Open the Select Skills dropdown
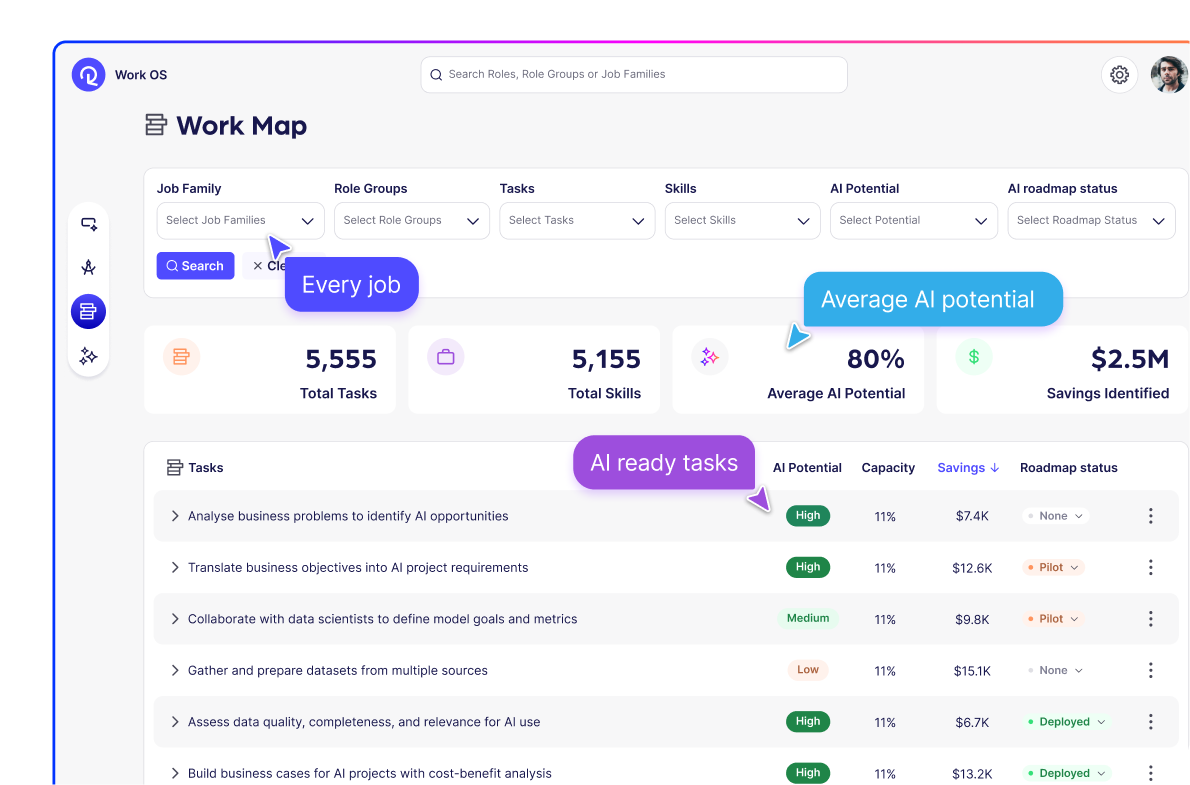The height and width of the screenshot is (785, 1190). pyautogui.click(x=742, y=220)
